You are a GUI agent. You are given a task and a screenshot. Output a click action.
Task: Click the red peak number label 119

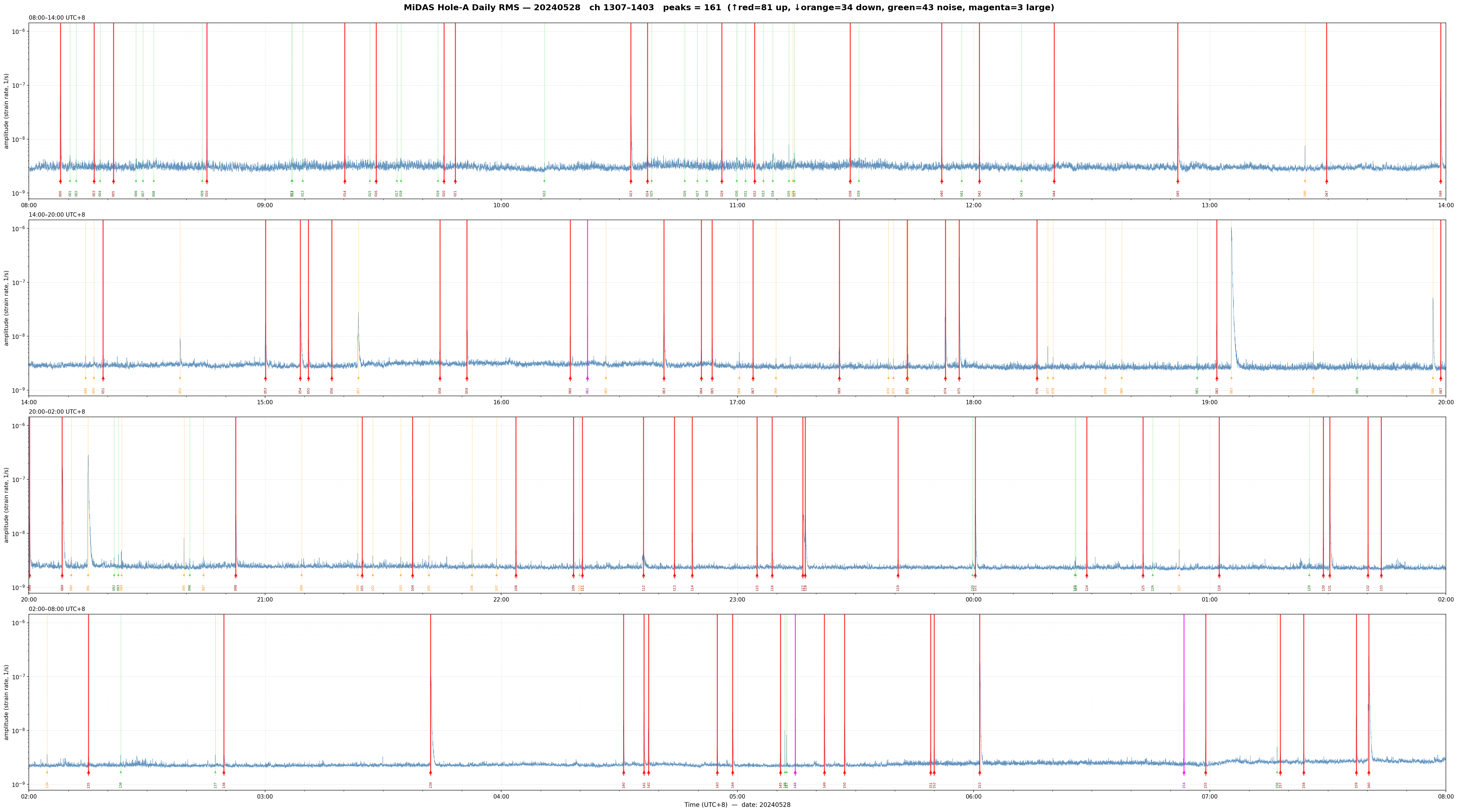[x=898, y=588]
